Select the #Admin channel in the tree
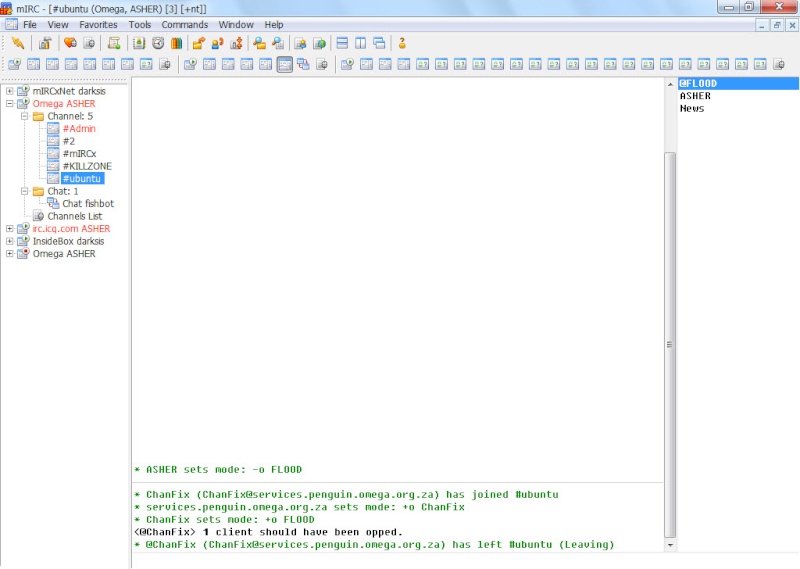Screen dimensions: 800x569 [x=79, y=129]
